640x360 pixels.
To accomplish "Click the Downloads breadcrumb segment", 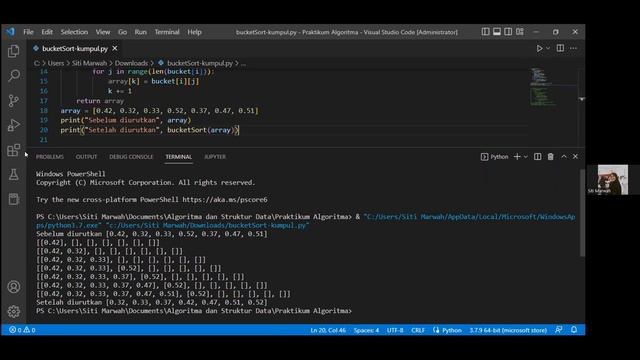I will (131, 63).
